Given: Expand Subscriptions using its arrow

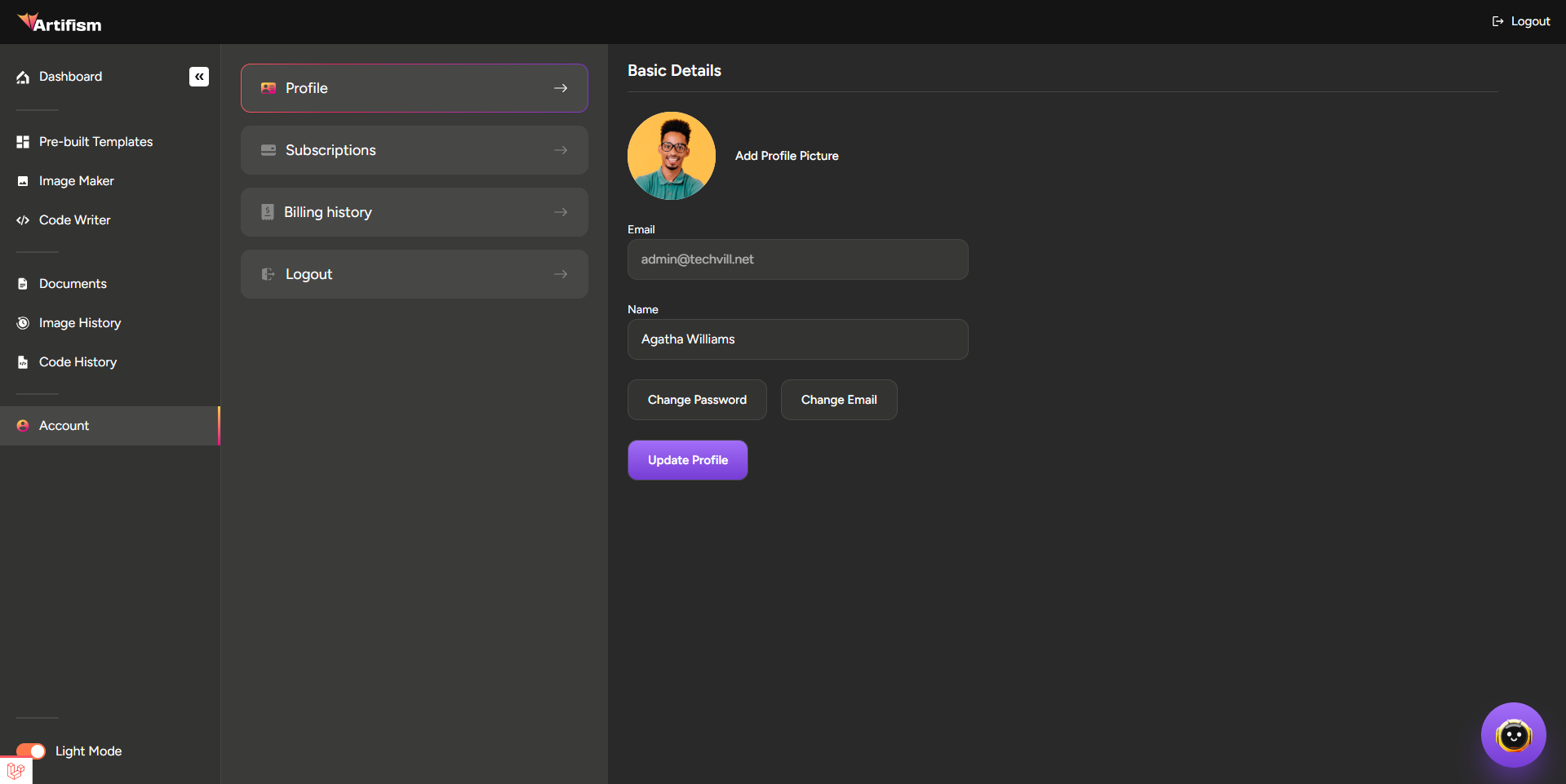Looking at the screenshot, I should point(561,150).
